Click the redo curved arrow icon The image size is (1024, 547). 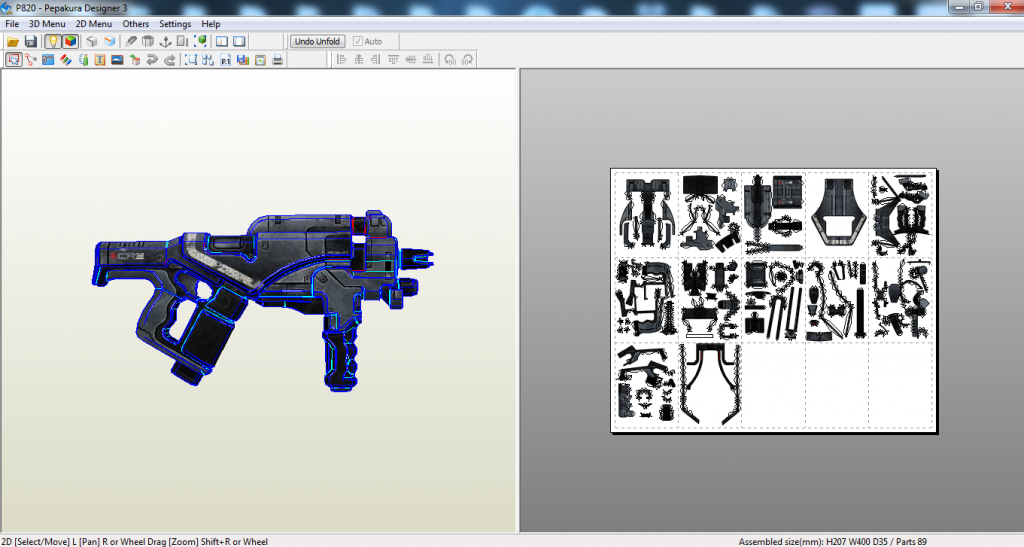(170, 59)
